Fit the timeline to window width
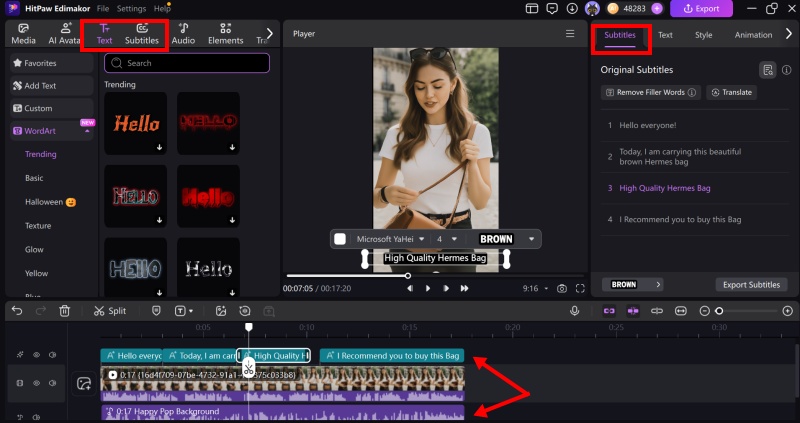 681,311
